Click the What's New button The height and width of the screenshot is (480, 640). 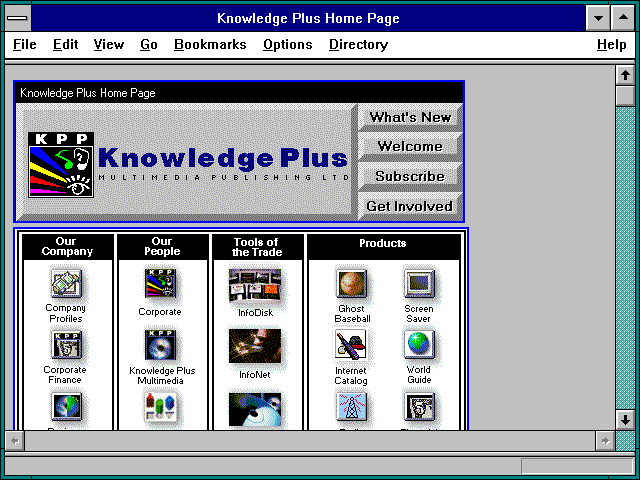(410, 118)
